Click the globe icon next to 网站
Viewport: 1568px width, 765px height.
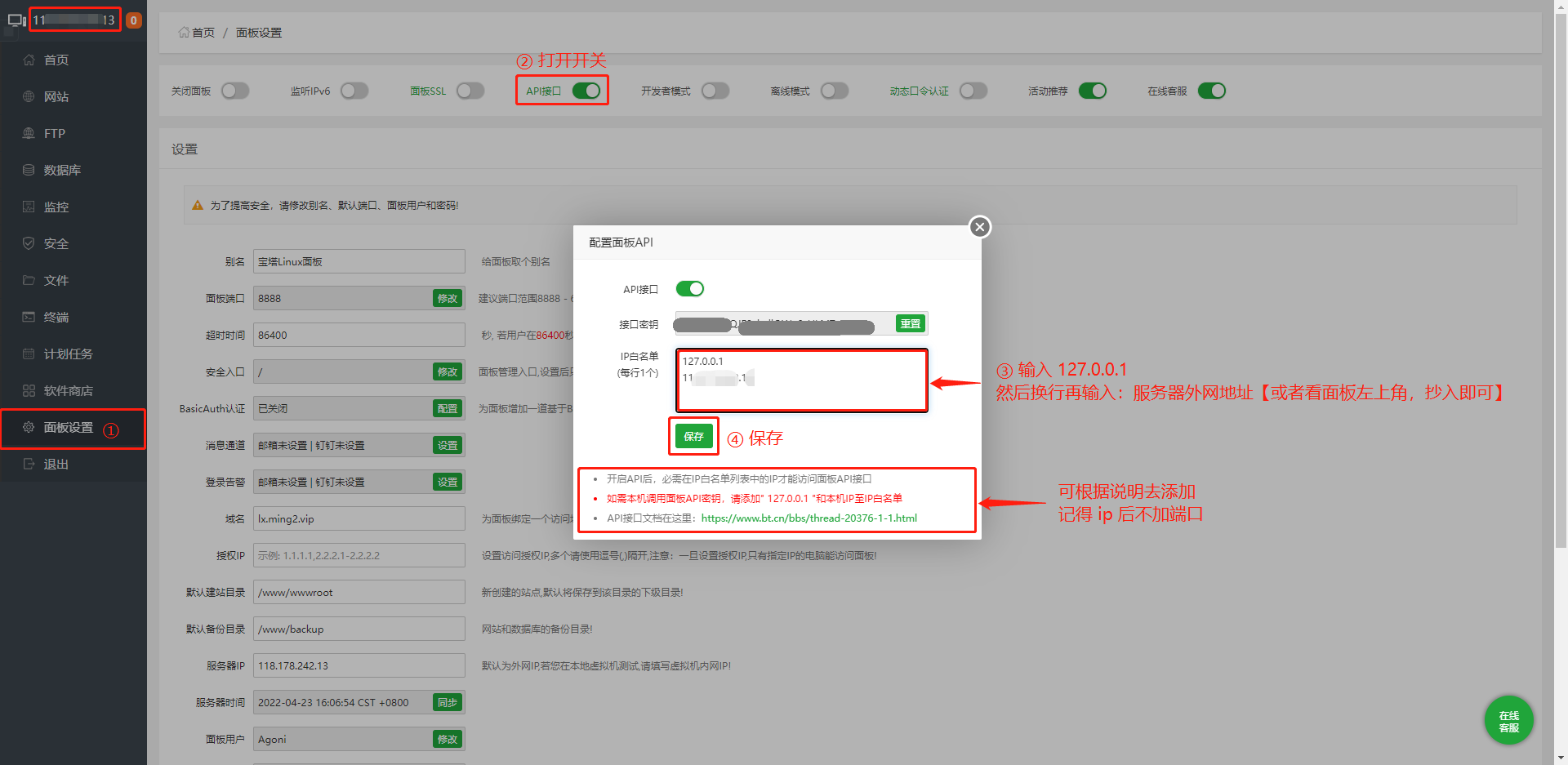click(29, 96)
